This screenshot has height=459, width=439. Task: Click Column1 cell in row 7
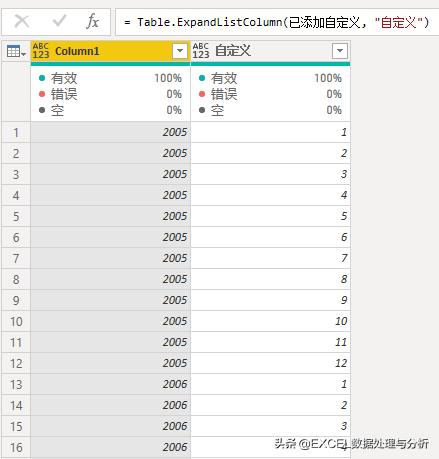[x=110, y=258]
